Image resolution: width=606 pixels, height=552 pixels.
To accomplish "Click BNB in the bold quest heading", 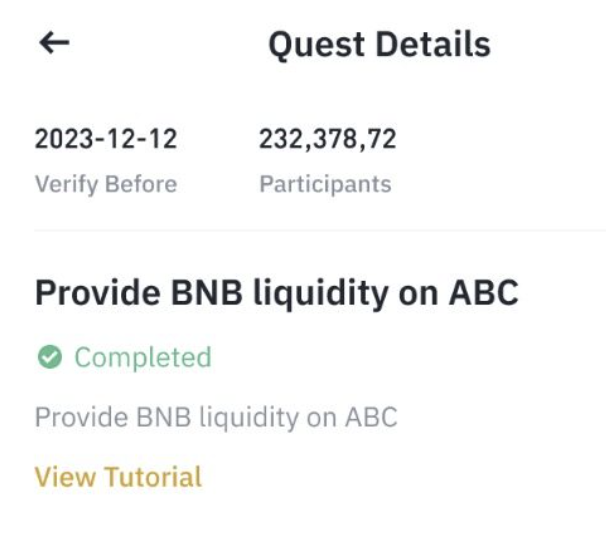I will [x=206, y=293].
